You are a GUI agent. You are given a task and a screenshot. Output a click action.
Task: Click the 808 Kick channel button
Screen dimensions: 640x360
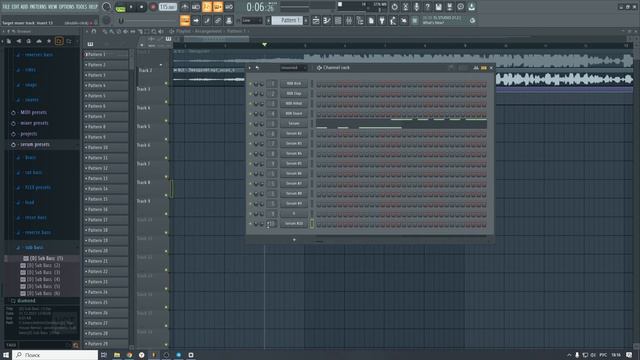pos(293,84)
